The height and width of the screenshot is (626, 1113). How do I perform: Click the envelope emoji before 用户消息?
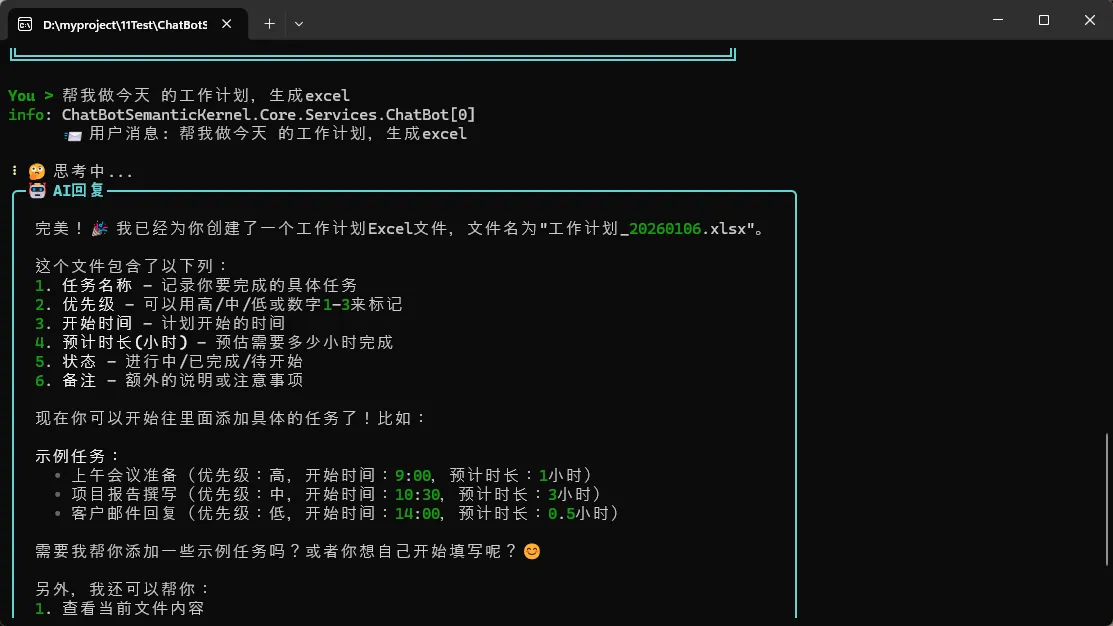[x=72, y=134]
